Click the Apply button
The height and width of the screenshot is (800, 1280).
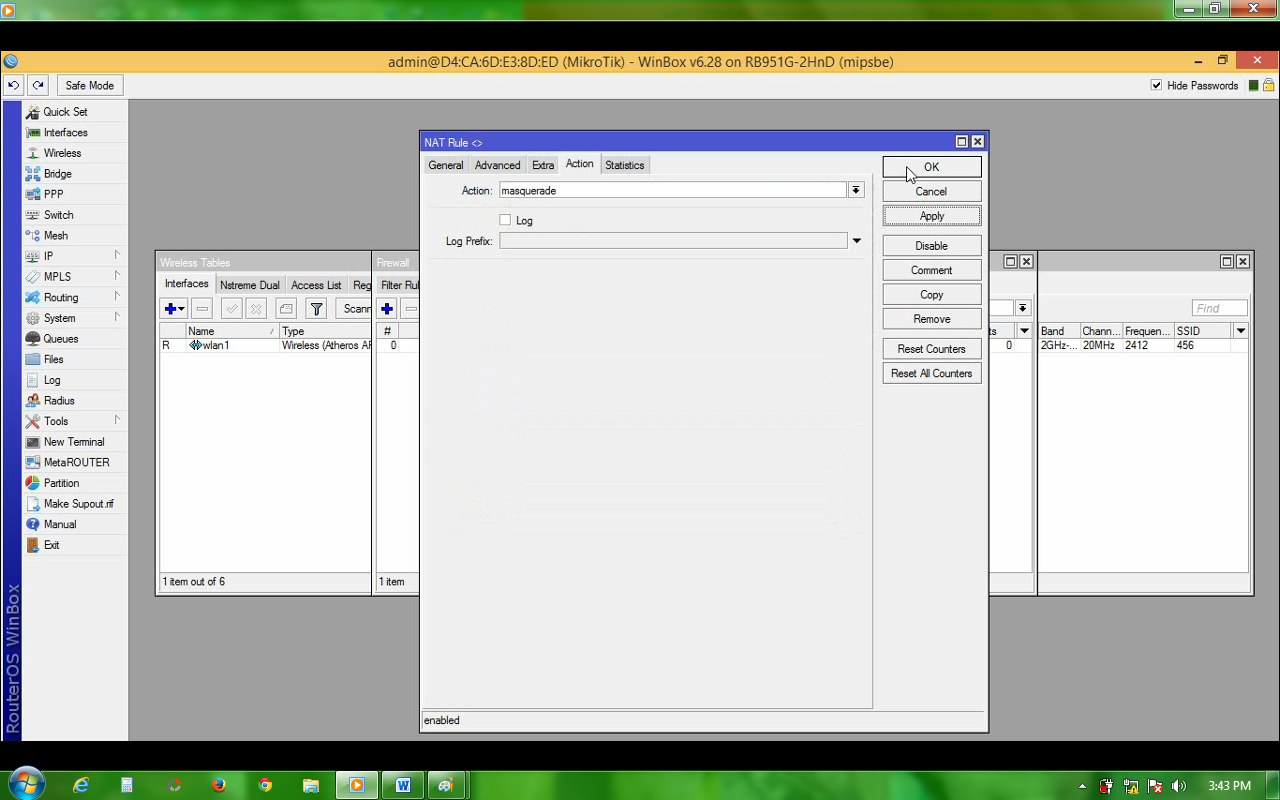932,216
